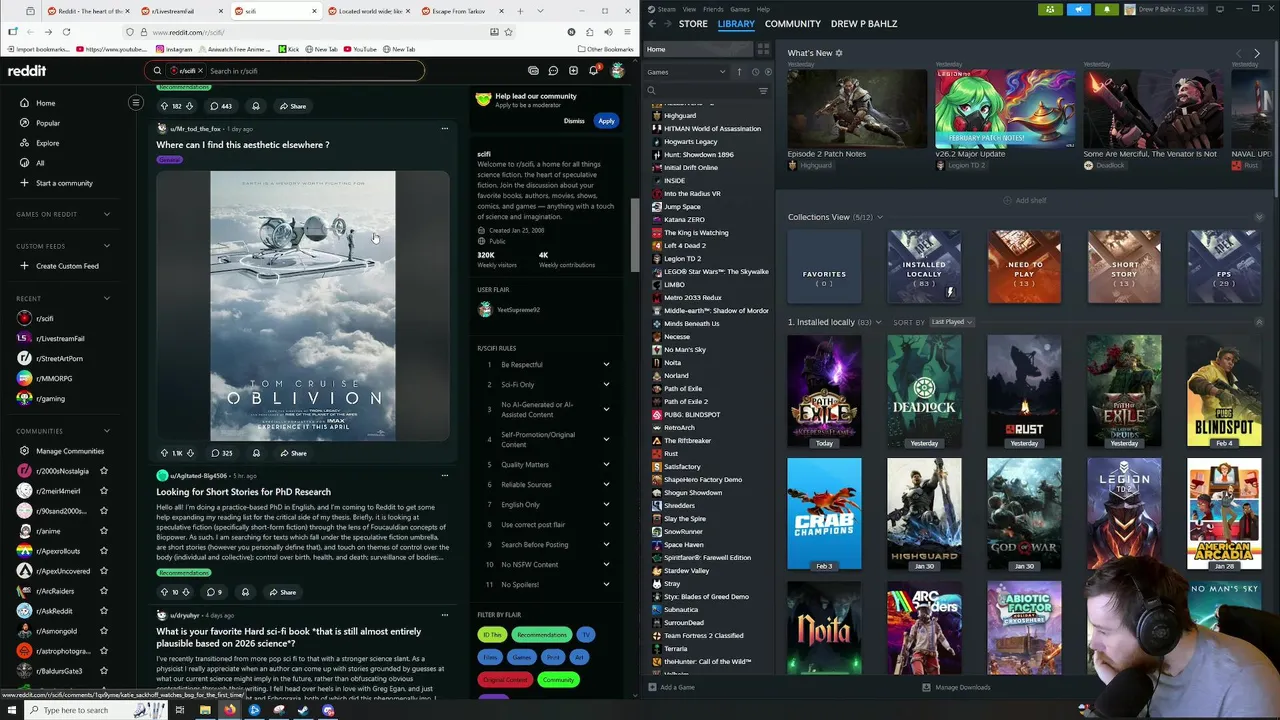
Task: Favorite r/Apexrollouts with star
Action: (x=103, y=551)
